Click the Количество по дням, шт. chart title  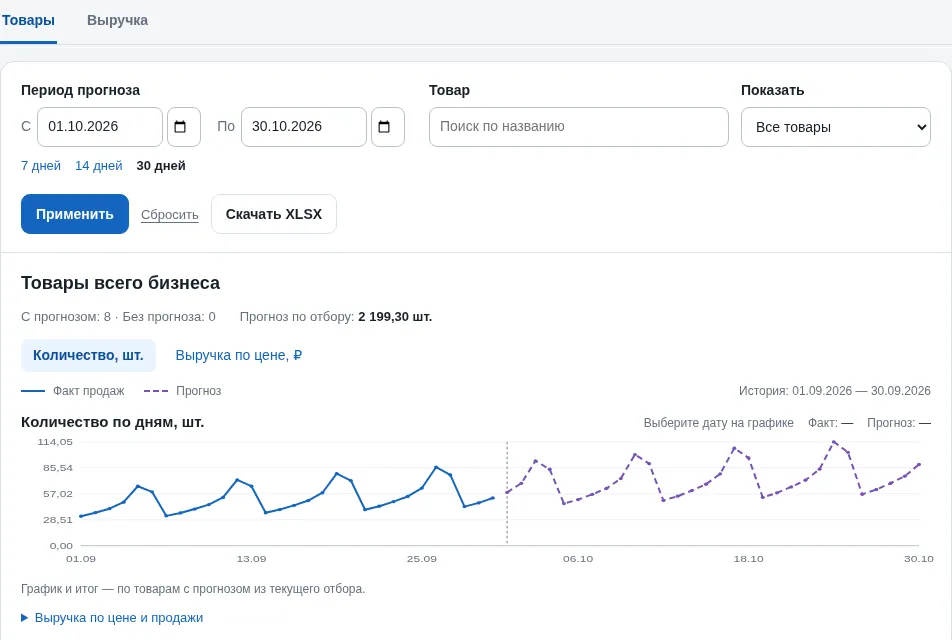pos(112,423)
